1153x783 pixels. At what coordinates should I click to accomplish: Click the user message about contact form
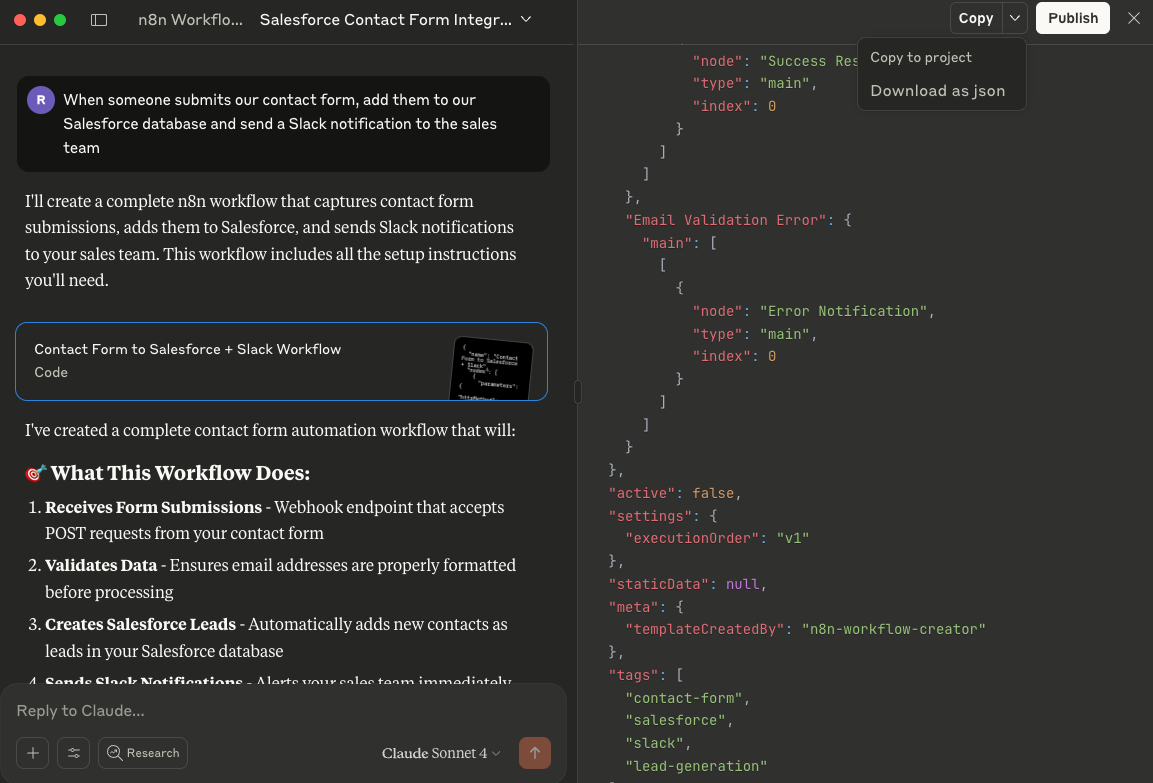coord(283,124)
